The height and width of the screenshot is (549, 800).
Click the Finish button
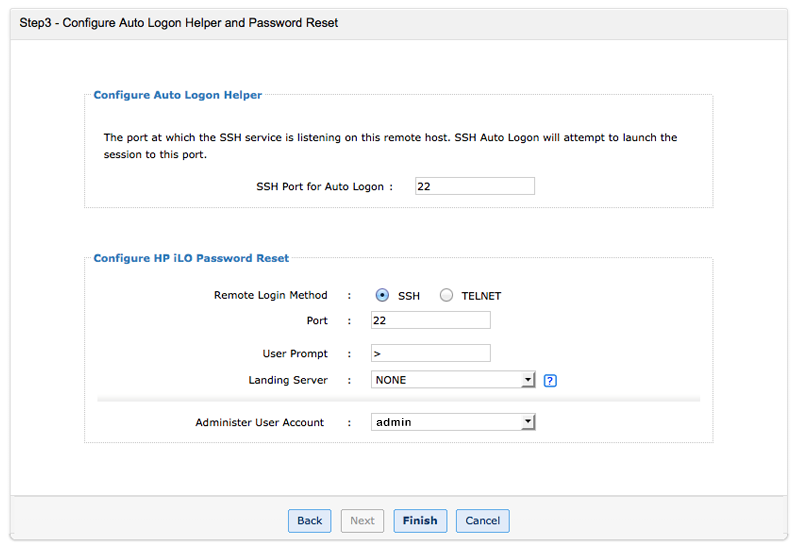[x=420, y=521]
